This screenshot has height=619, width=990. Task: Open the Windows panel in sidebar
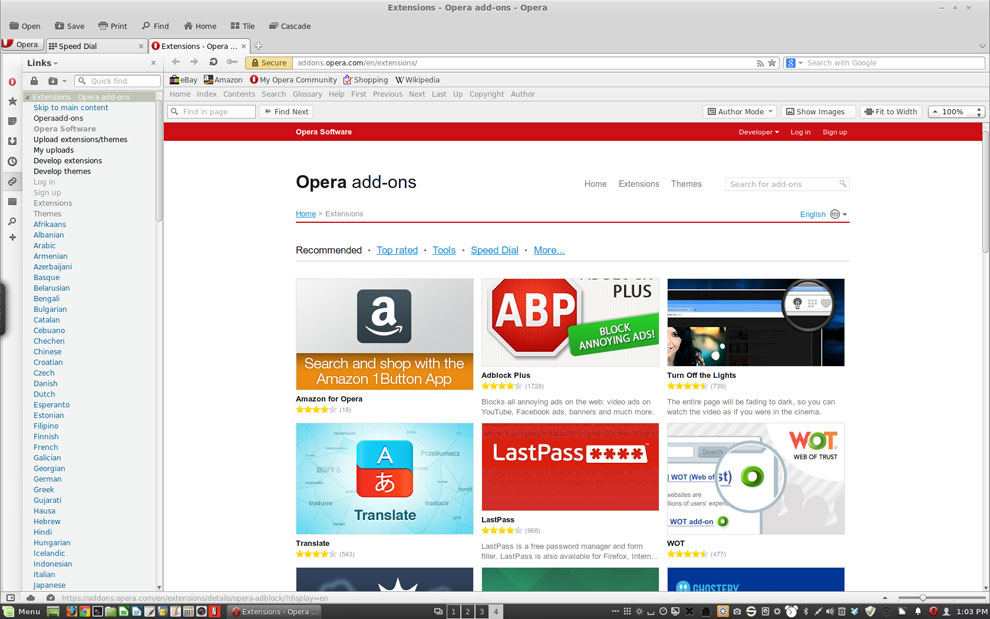click(12, 201)
